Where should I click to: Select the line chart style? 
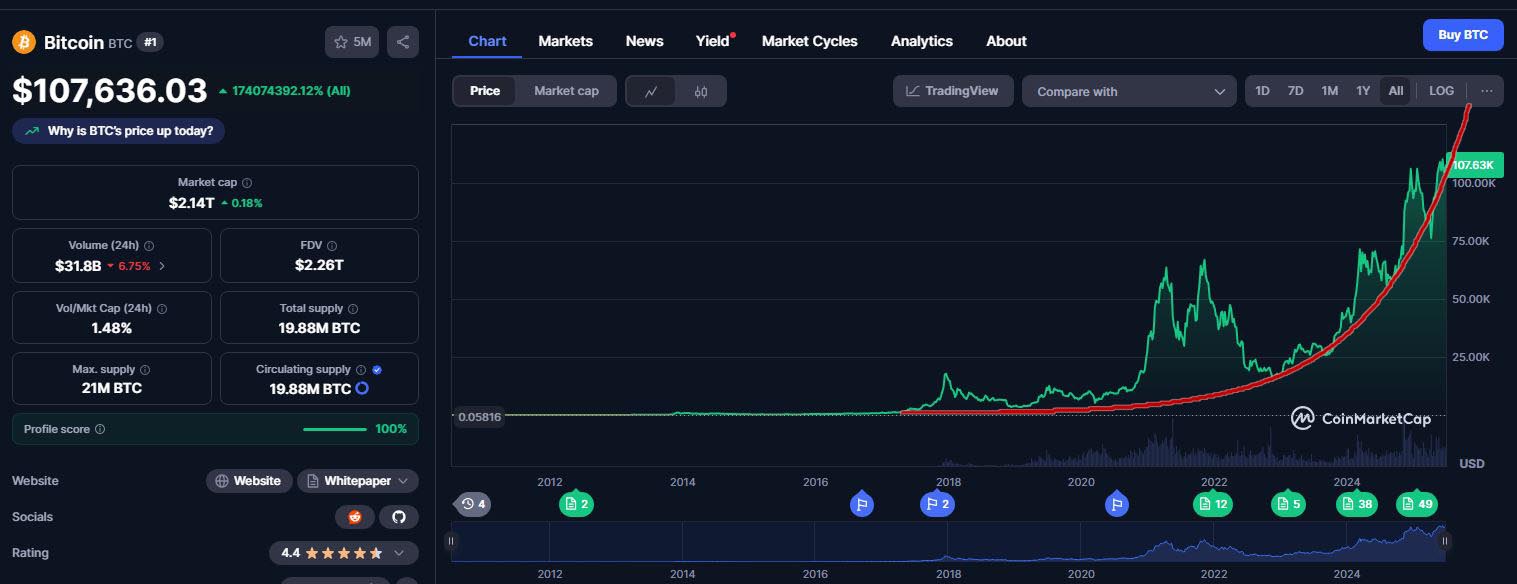651,91
